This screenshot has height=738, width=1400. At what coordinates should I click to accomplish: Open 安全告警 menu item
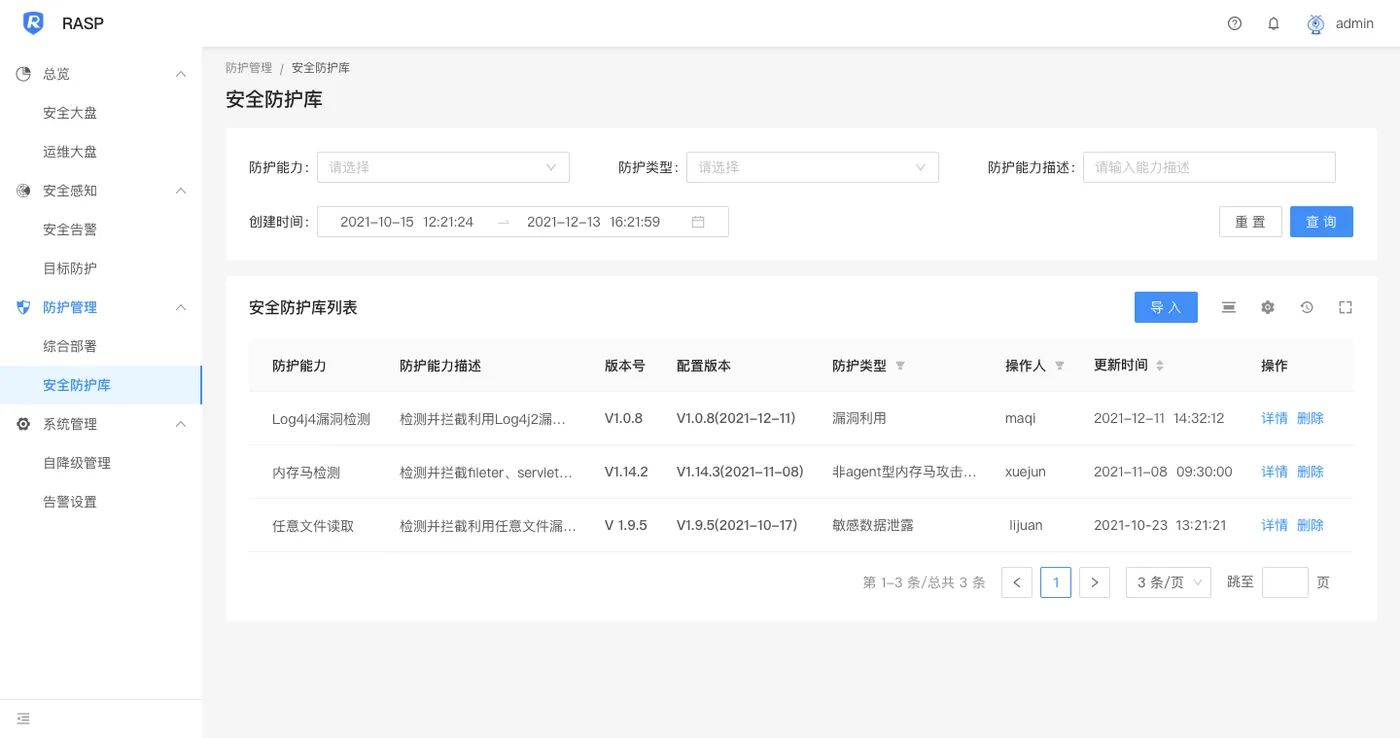pos(70,229)
